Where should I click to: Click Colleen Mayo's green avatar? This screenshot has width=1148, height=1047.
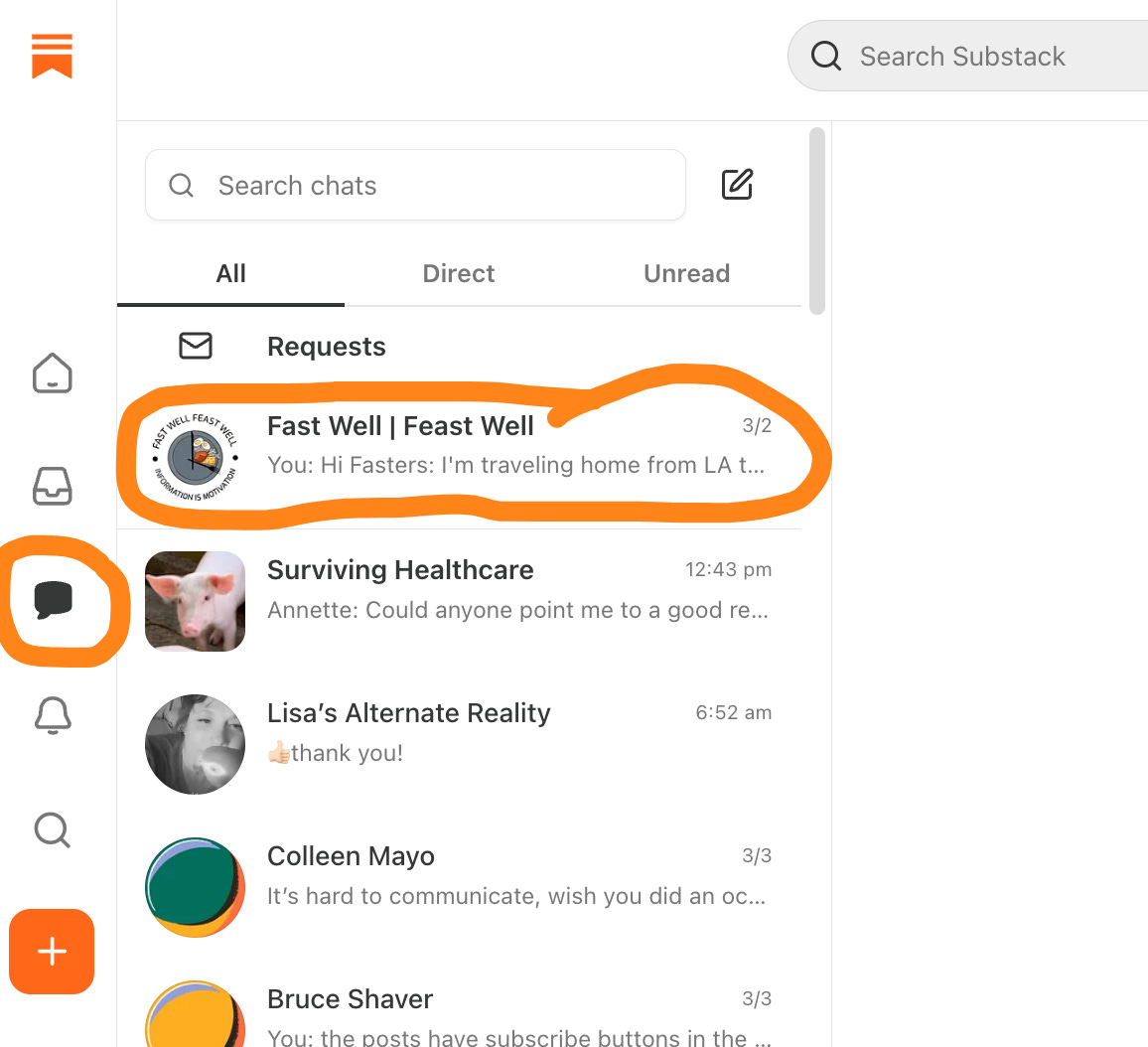[x=196, y=887]
